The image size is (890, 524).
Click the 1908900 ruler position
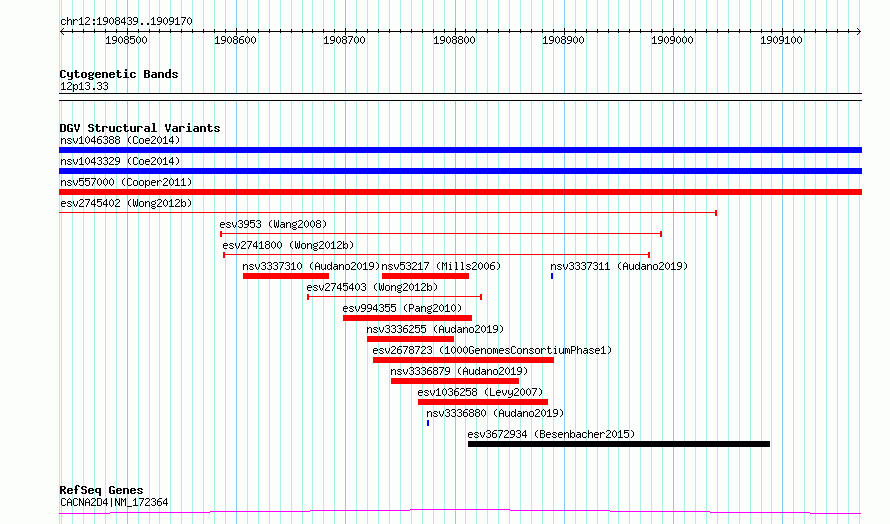(x=563, y=40)
